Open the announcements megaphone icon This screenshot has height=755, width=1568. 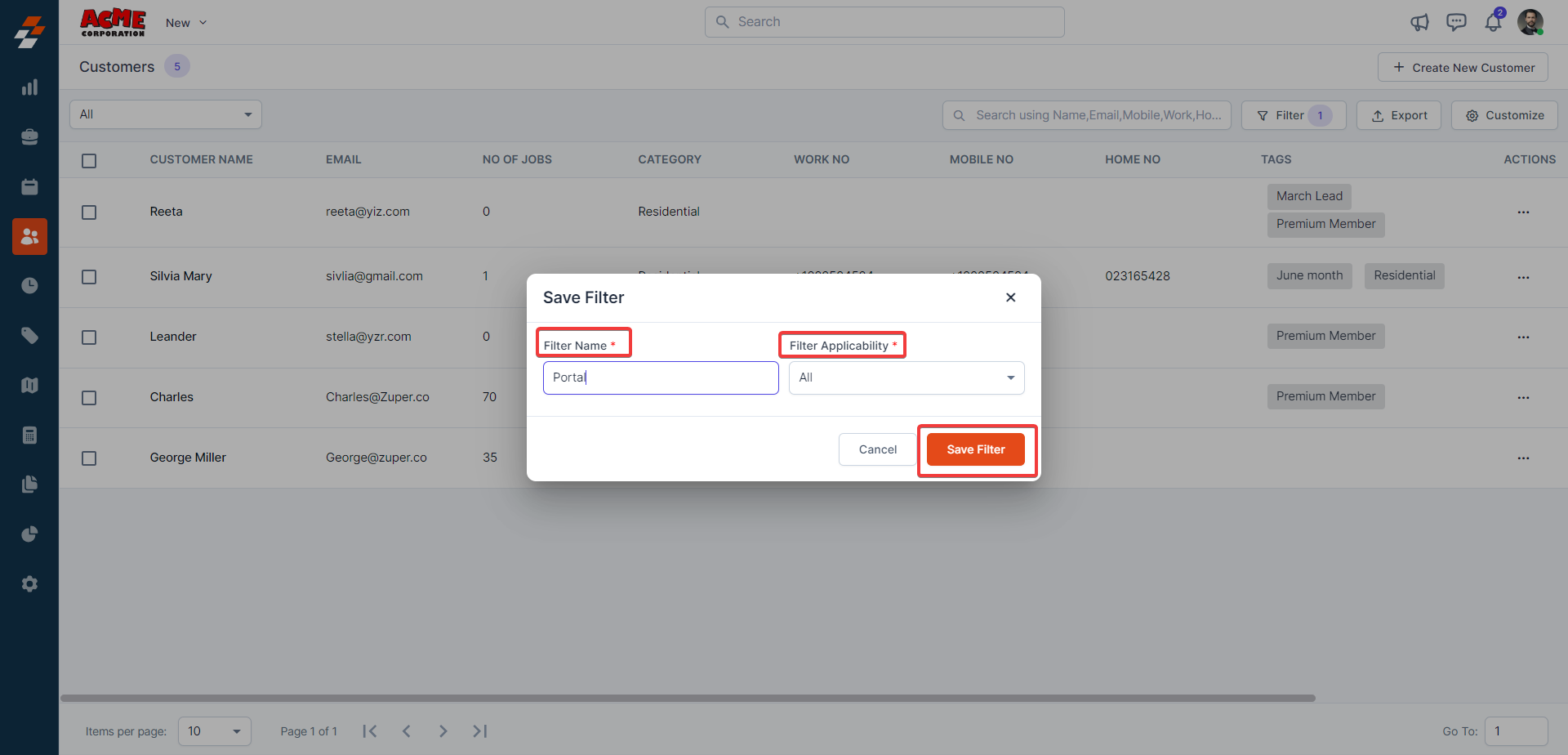coord(1419,22)
